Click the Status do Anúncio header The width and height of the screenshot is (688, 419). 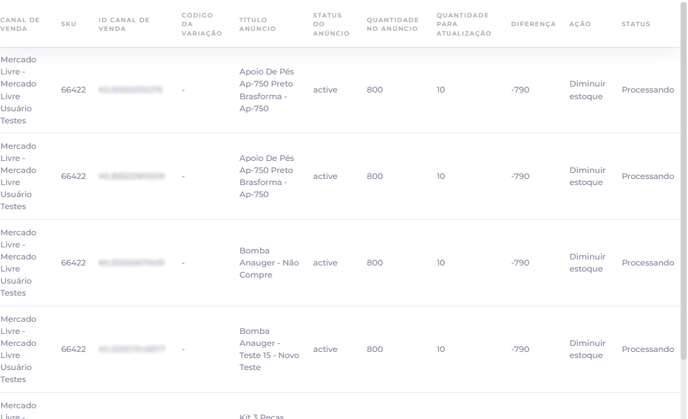(x=331, y=24)
